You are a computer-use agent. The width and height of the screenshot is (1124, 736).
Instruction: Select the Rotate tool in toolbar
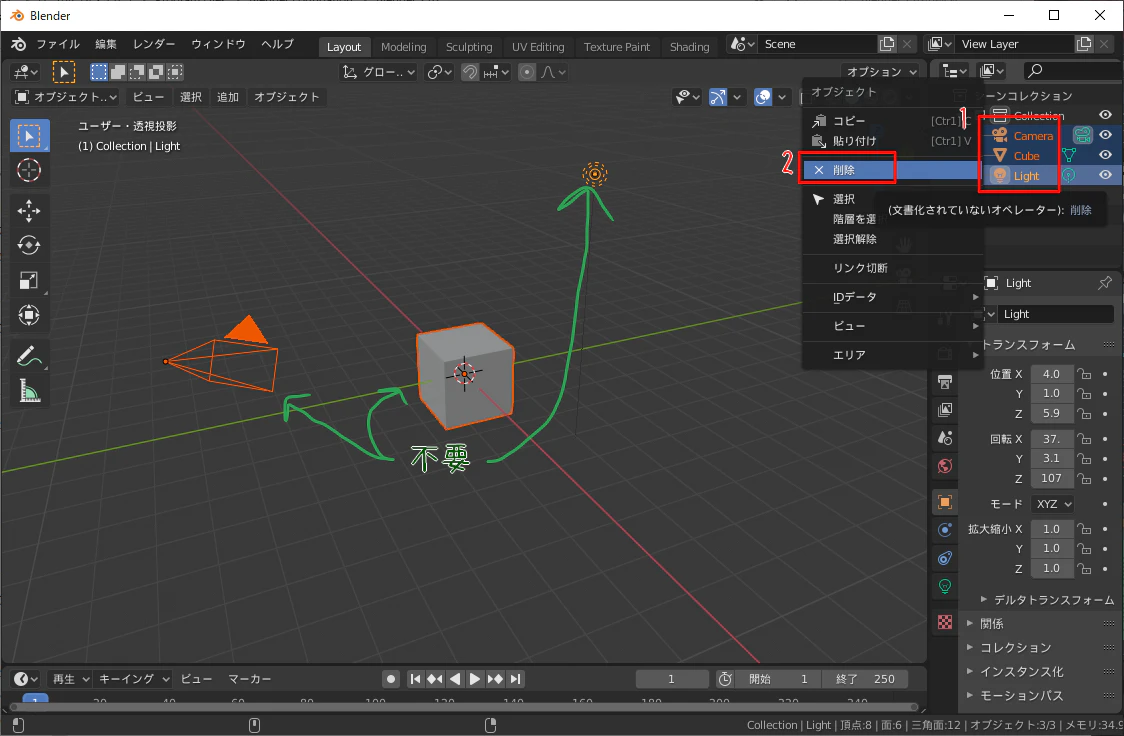point(29,245)
